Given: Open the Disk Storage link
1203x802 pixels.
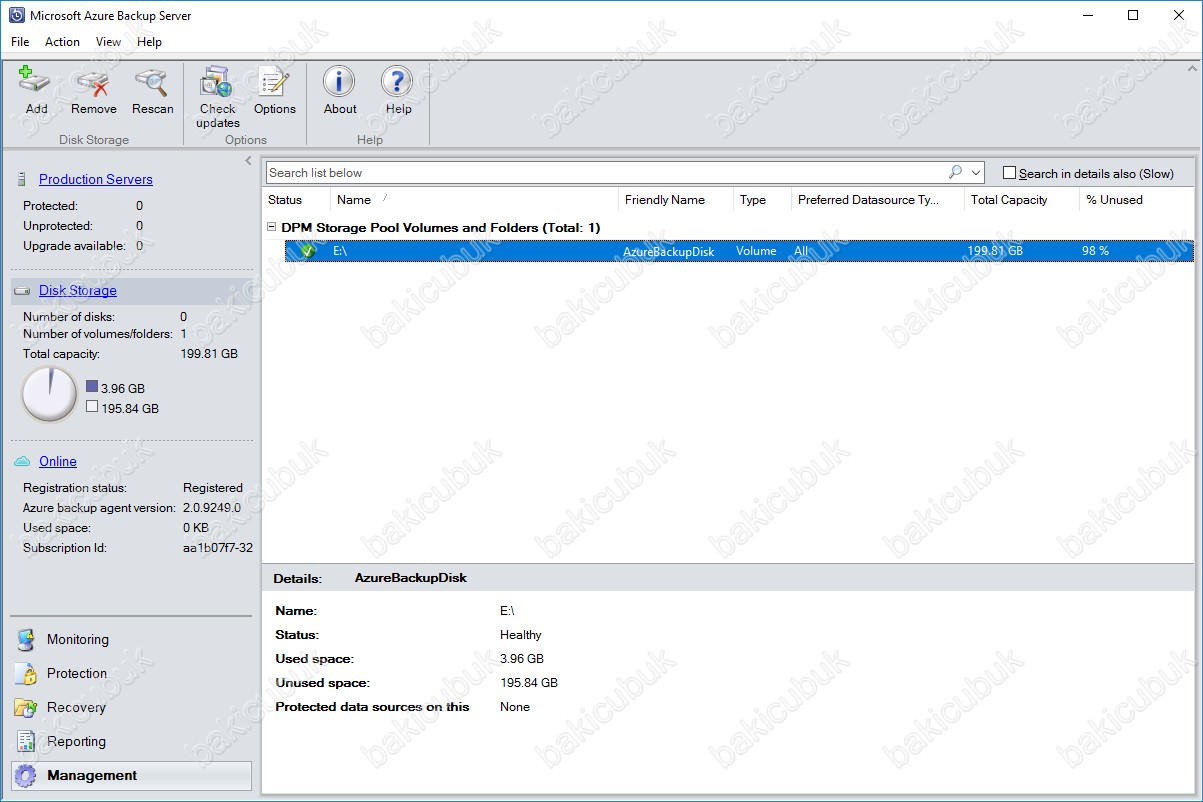Looking at the screenshot, I should [x=78, y=291].
